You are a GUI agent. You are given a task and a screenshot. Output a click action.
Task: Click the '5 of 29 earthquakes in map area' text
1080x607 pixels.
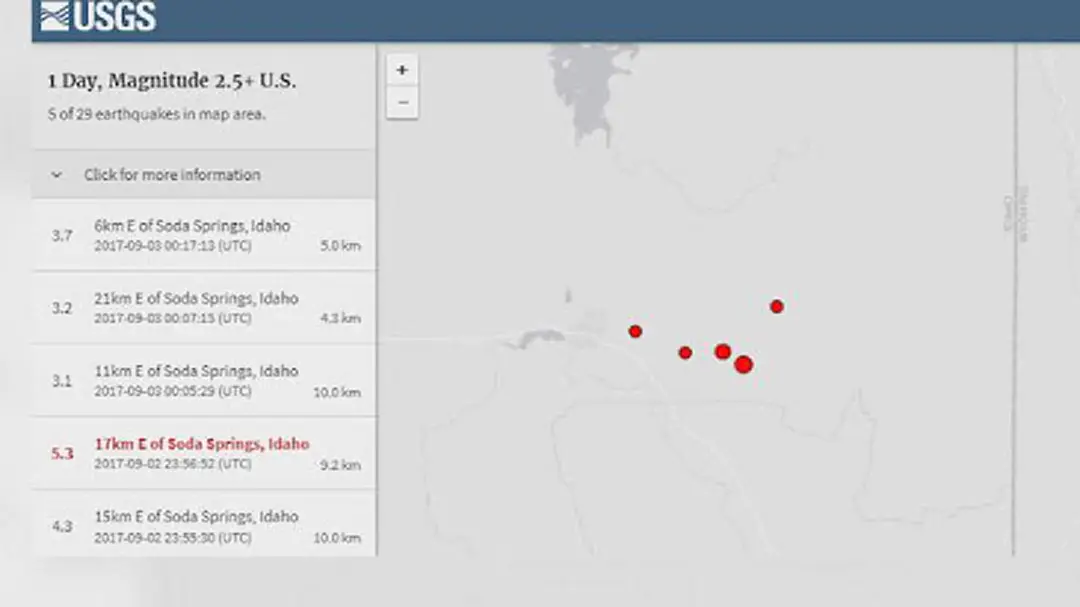156,114
